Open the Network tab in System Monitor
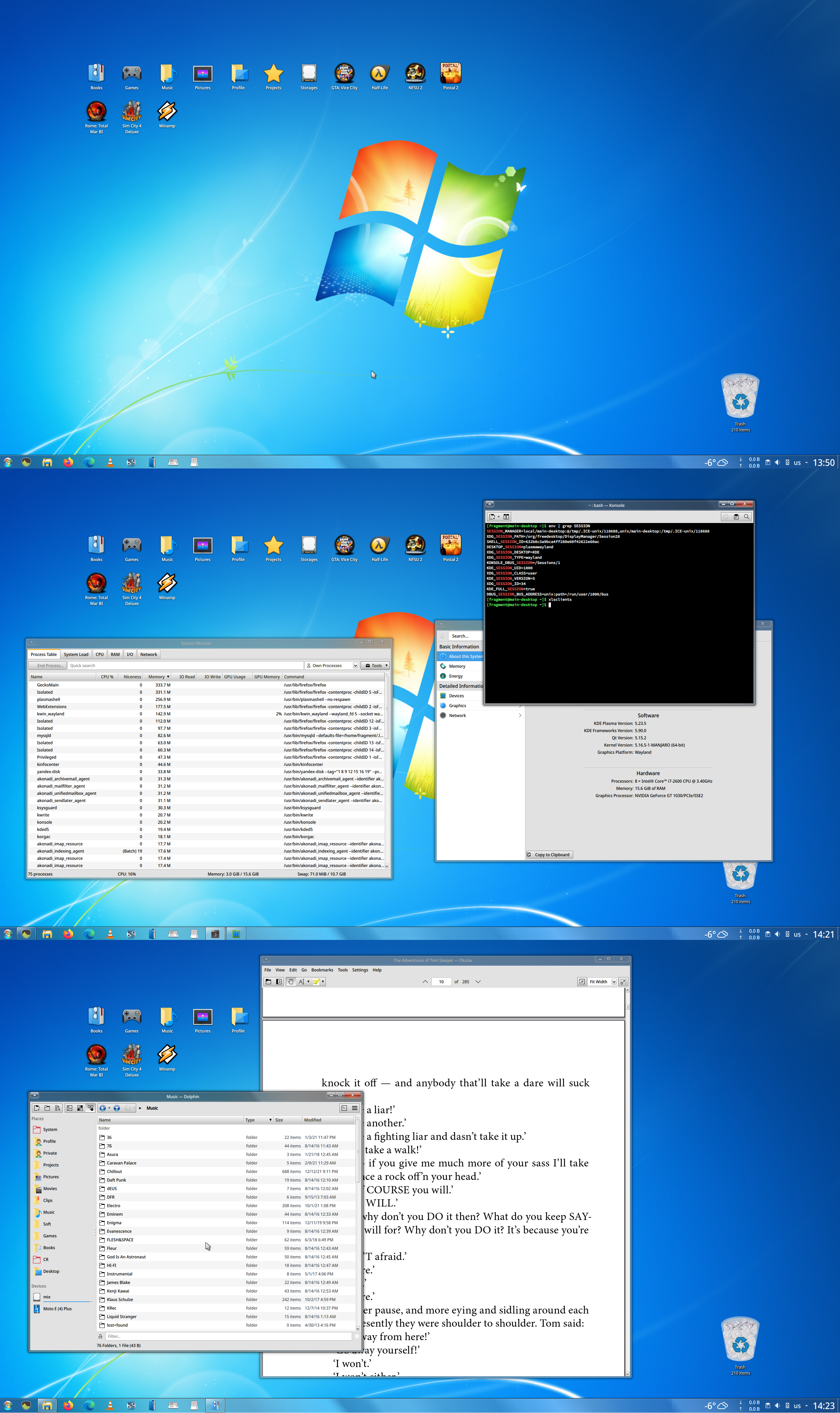This screenshot has height=1413, width=840. tap(149, 654)
